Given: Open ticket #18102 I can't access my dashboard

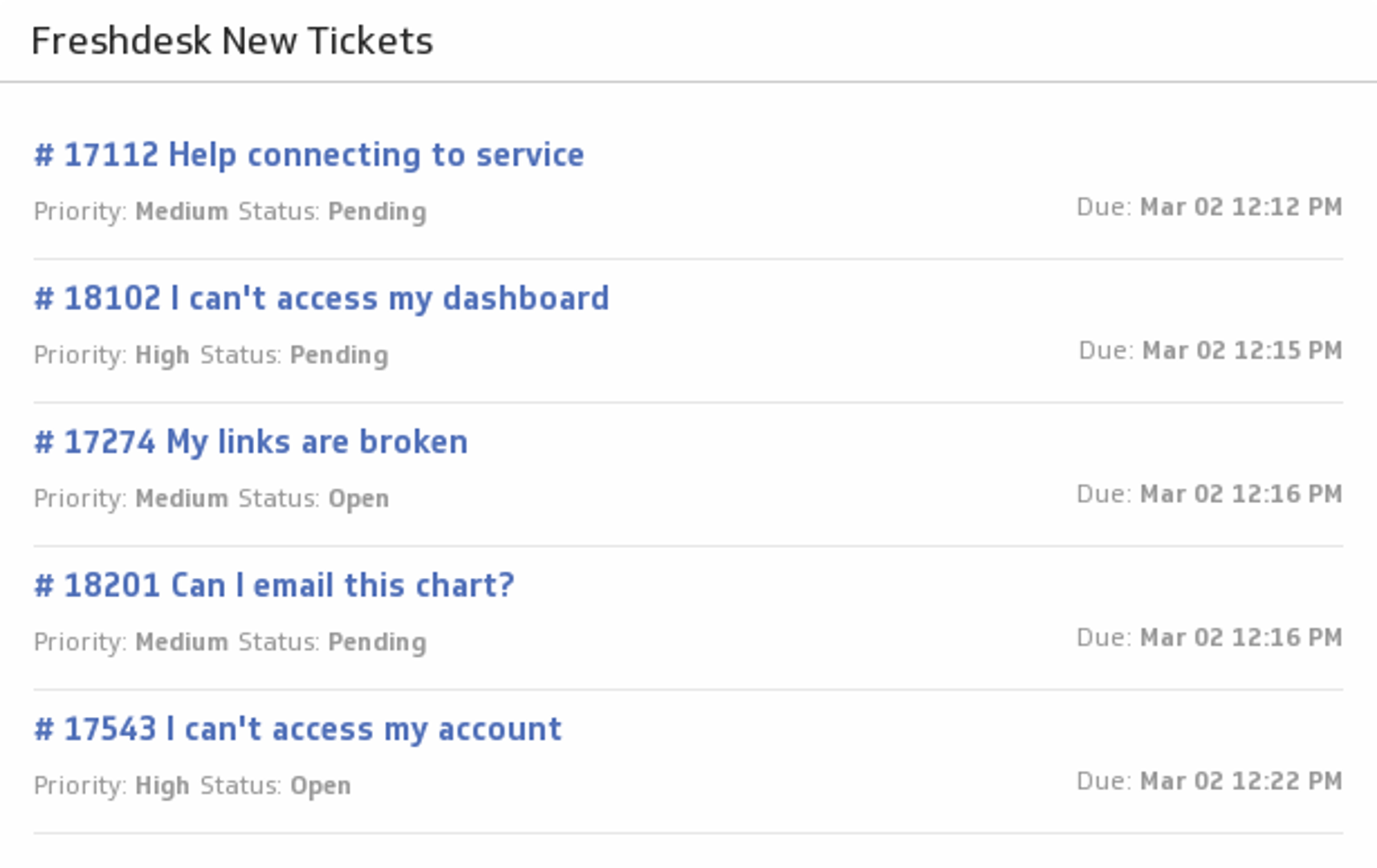Looking at the screenshot, I should (x=322, y=298).
